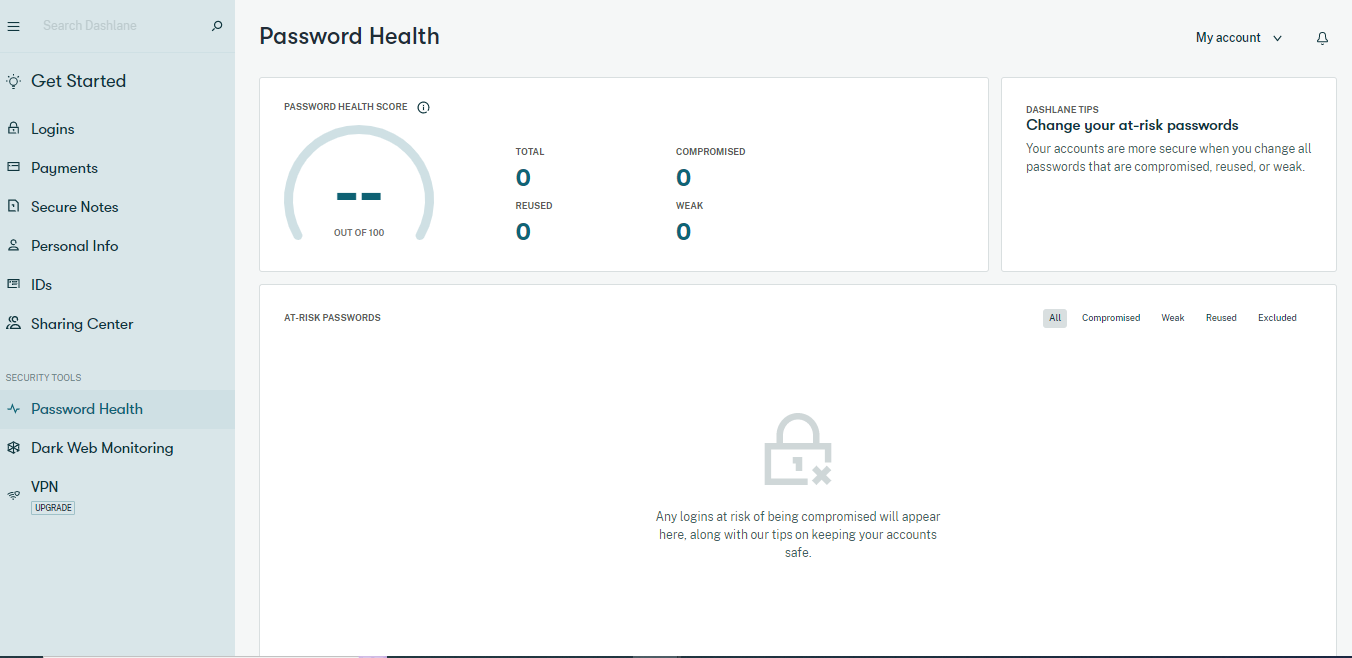Expand the My account dropdown
The width and height of the screenshot is (1352, 658).
(x=1239, y=38)
